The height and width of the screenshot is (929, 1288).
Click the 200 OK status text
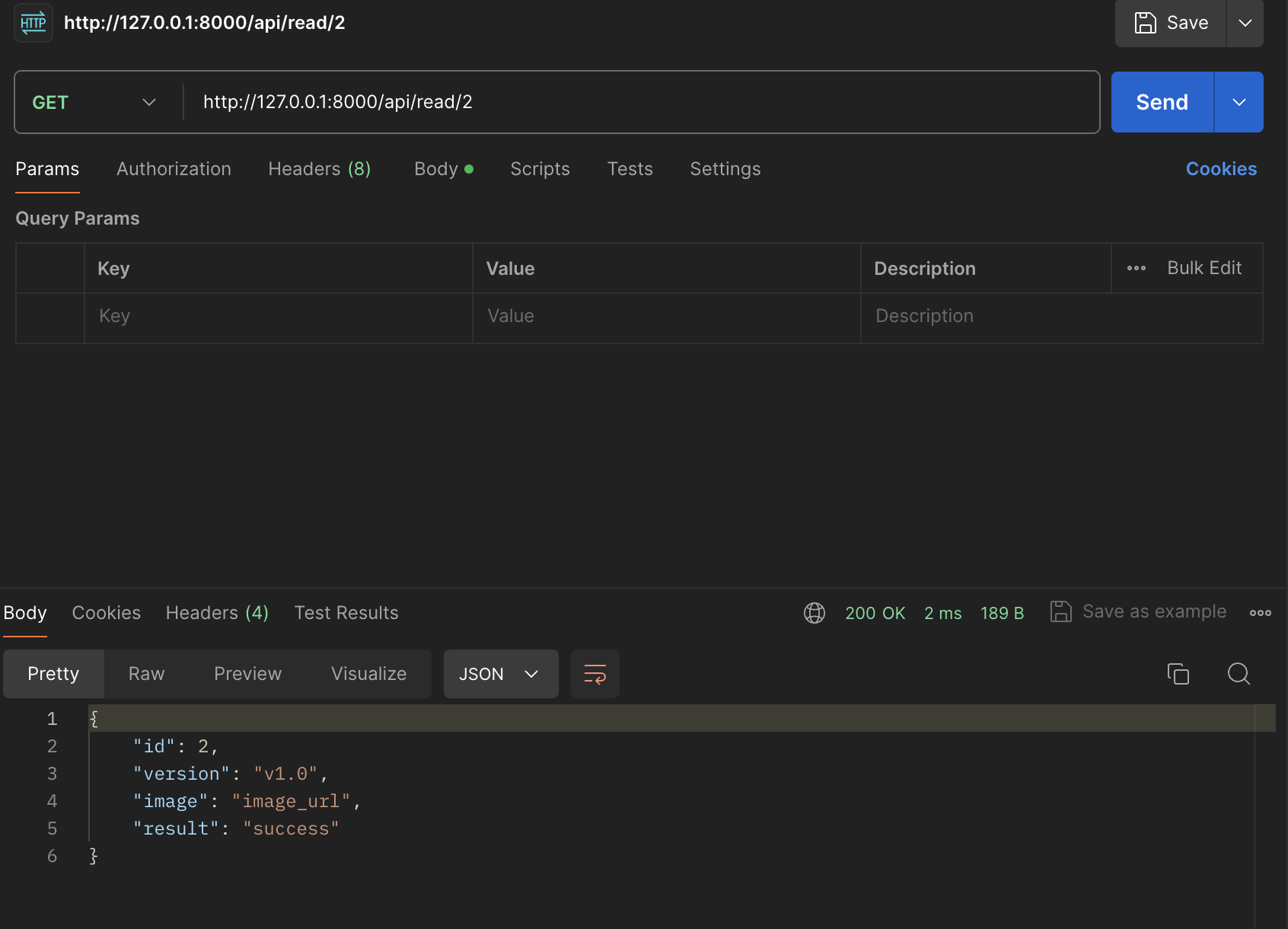tap(875, 613)
